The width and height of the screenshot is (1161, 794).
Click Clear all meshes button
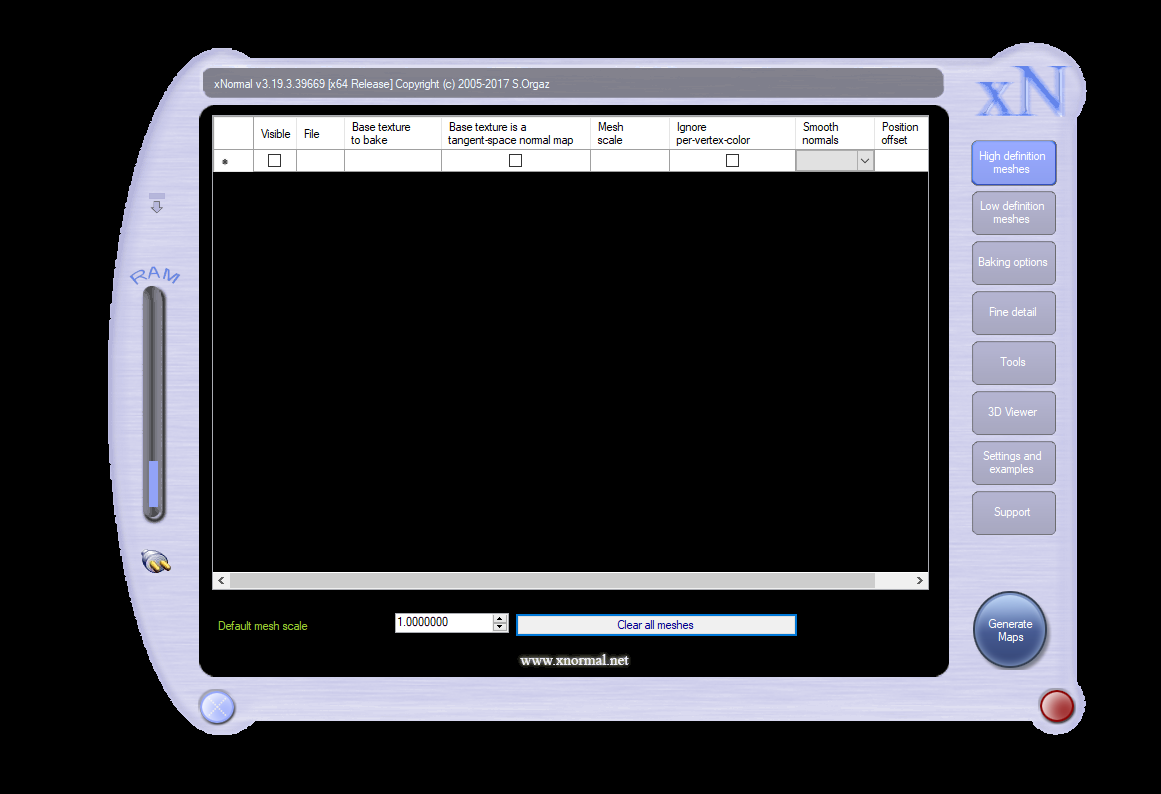point(655,625)
